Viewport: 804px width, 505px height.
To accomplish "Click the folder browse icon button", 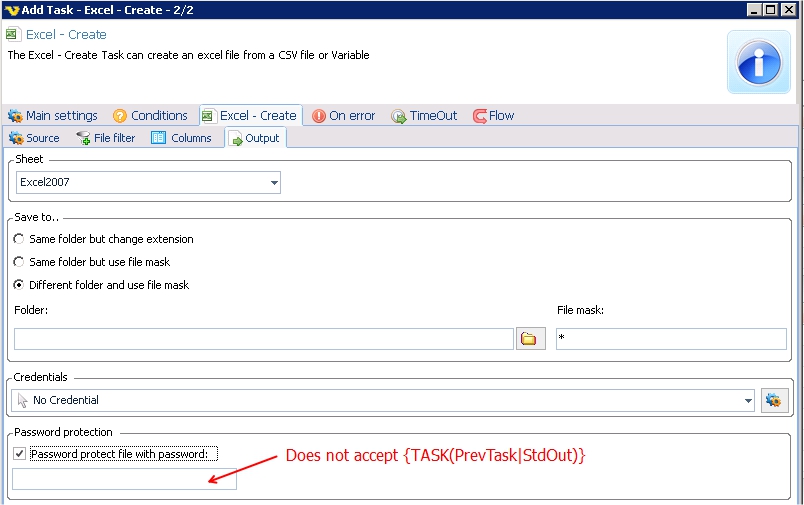I will point(529,339).
